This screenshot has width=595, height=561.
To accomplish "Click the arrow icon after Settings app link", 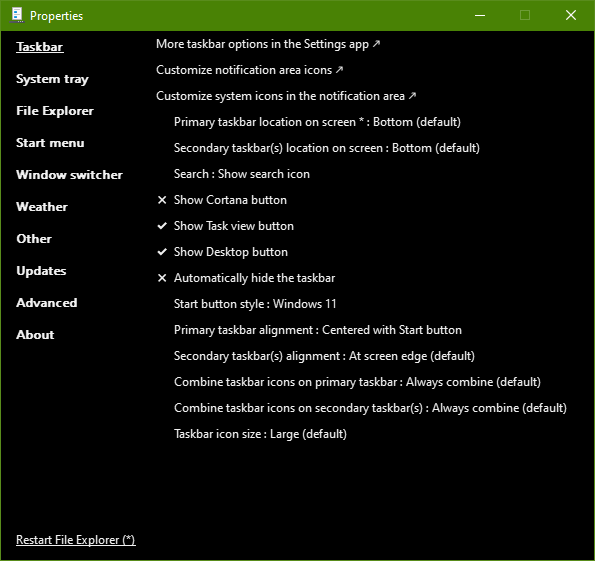I will pos(376,44).
